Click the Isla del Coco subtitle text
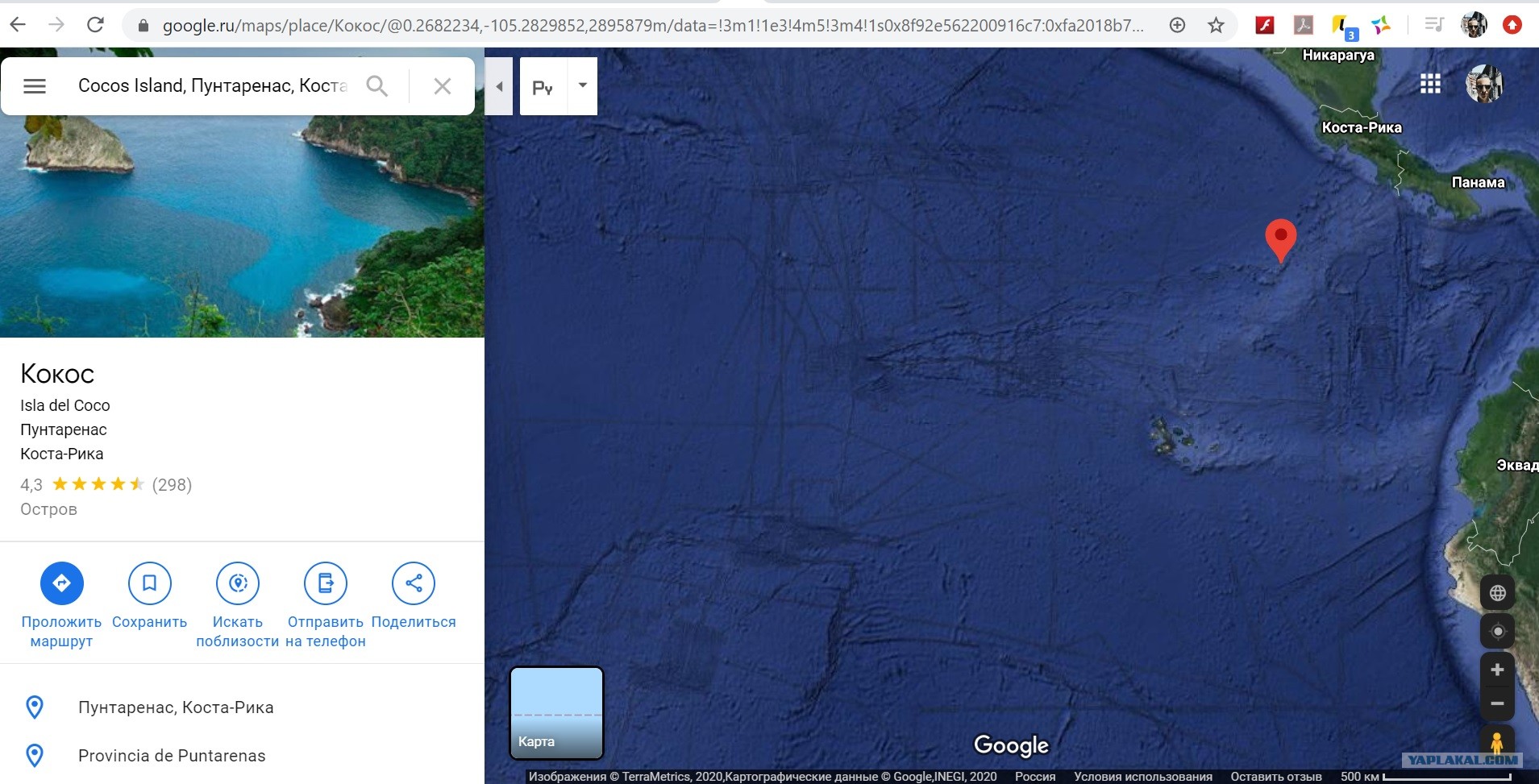The image size is (1539, 784). point(65,405)
